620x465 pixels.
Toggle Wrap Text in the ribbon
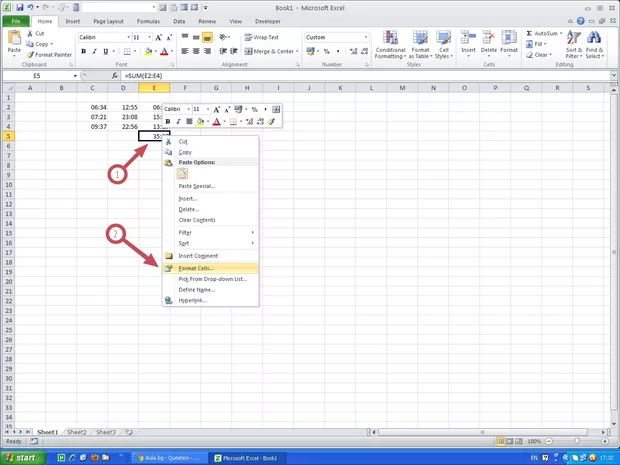click(259, 37)
